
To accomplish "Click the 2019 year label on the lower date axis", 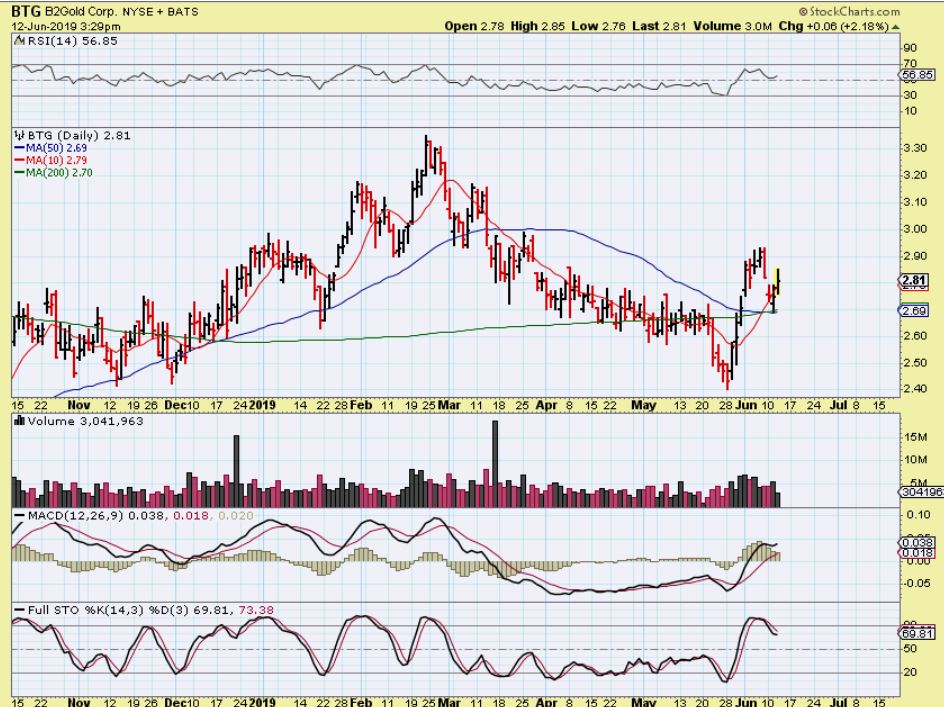I will click(261, 404).
